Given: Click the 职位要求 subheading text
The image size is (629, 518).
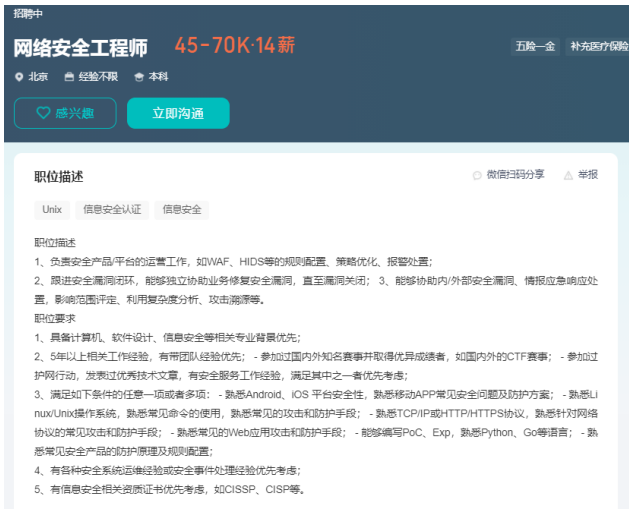Looking at the screenshot, I should coord(55,319).
